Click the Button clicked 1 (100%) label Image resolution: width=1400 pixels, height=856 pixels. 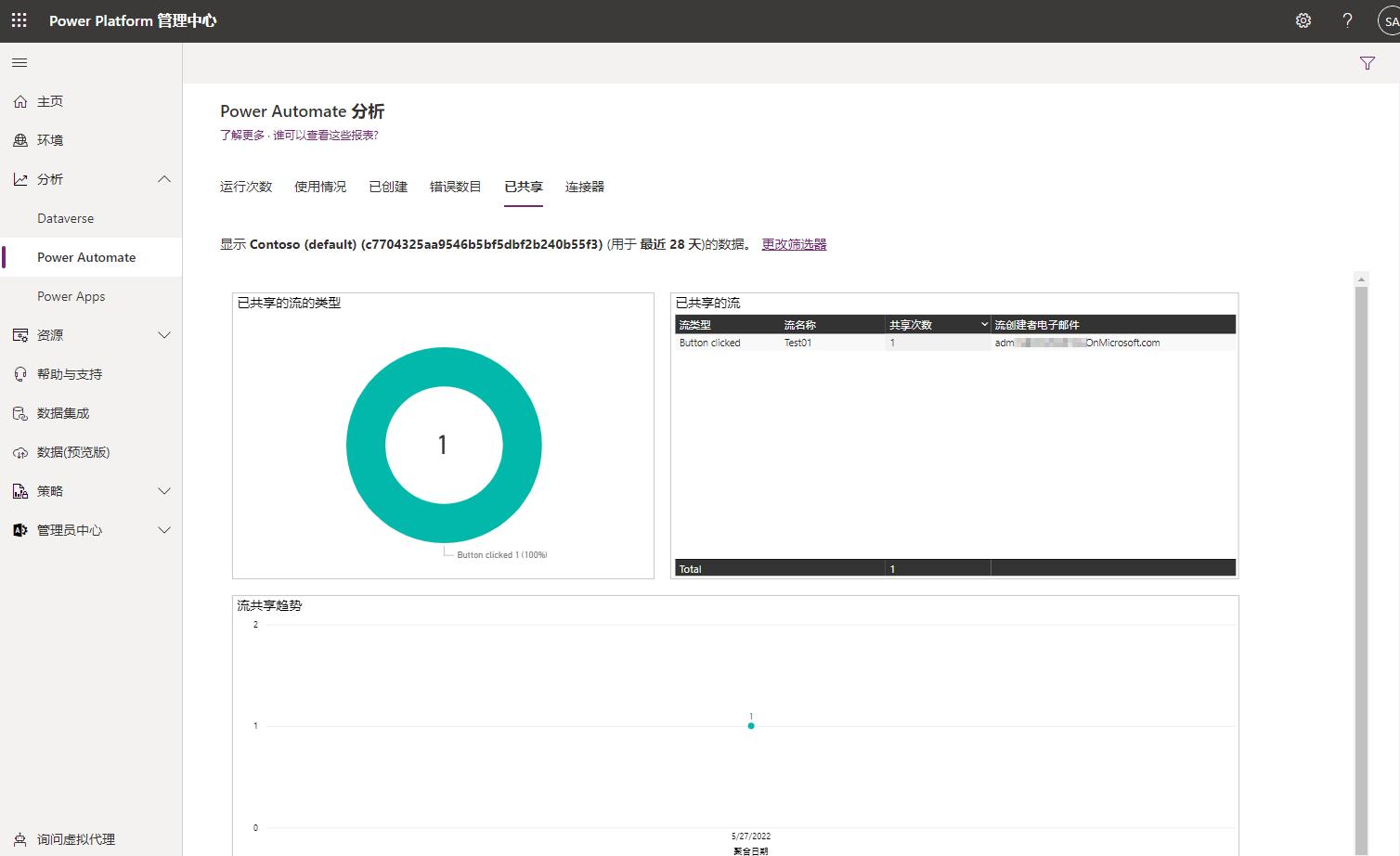(502, 555)
